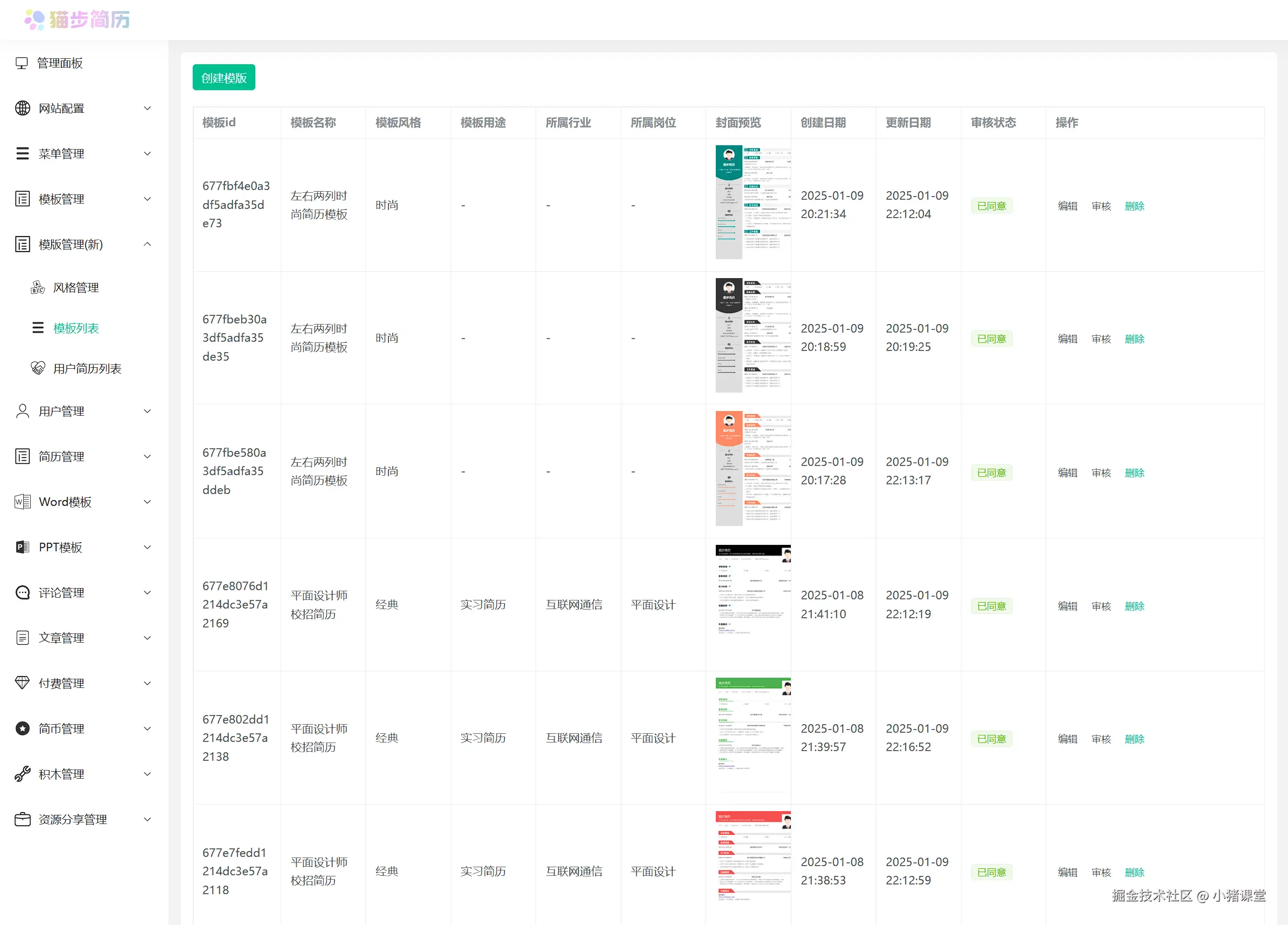Image resolution: width=1288 pixels, height=925 pixels.
Task: Click the diamond icon for 付费管理
Action: pyautogui.click(x=22, y=683)
